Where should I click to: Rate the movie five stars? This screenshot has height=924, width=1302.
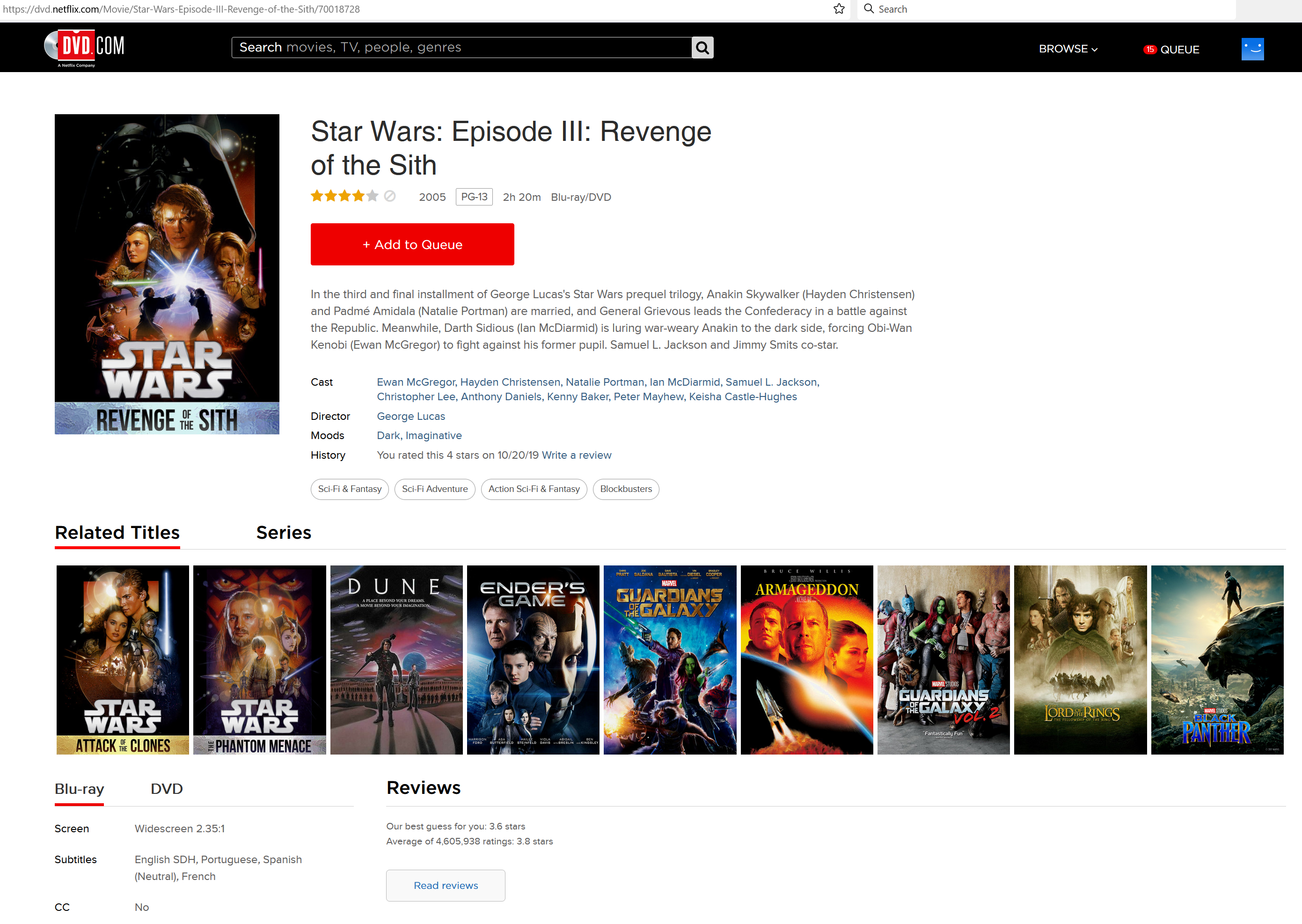pyautogui.click(x=372, y=196)
